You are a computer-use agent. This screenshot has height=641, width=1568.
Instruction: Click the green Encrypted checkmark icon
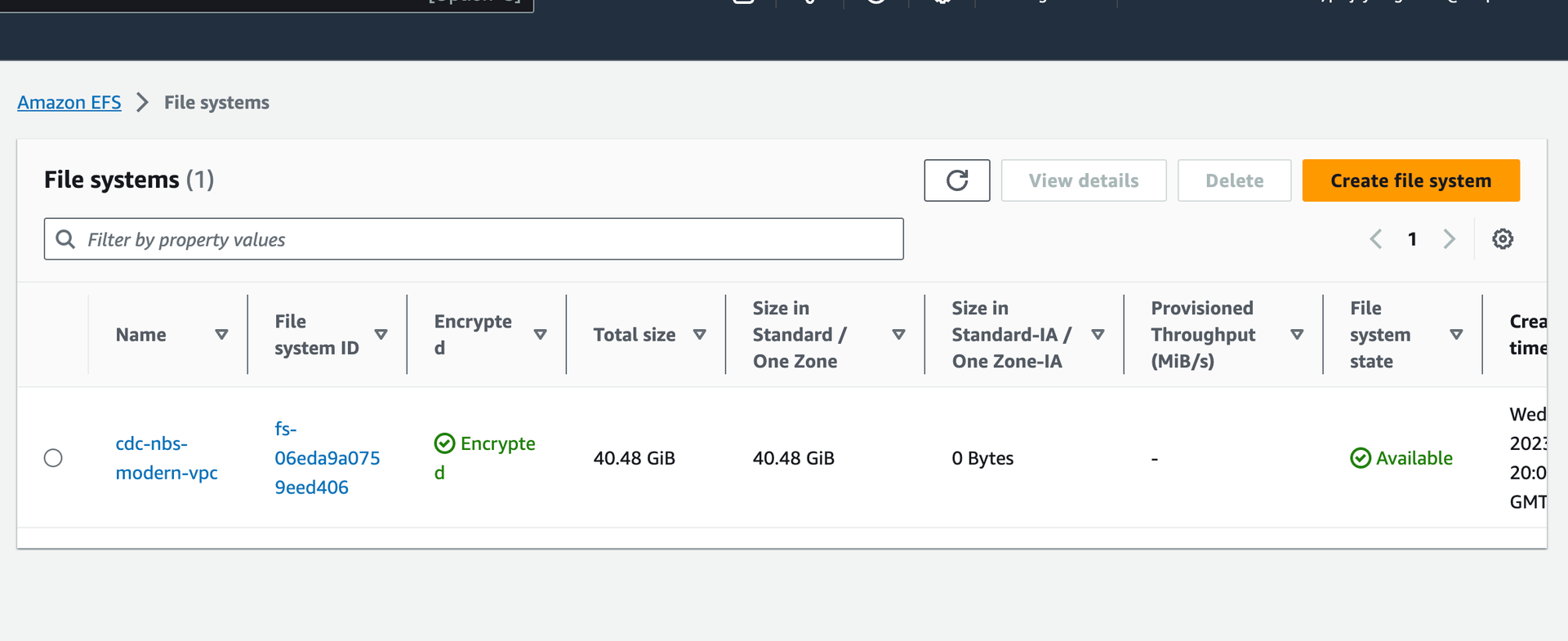coord(444,443)
